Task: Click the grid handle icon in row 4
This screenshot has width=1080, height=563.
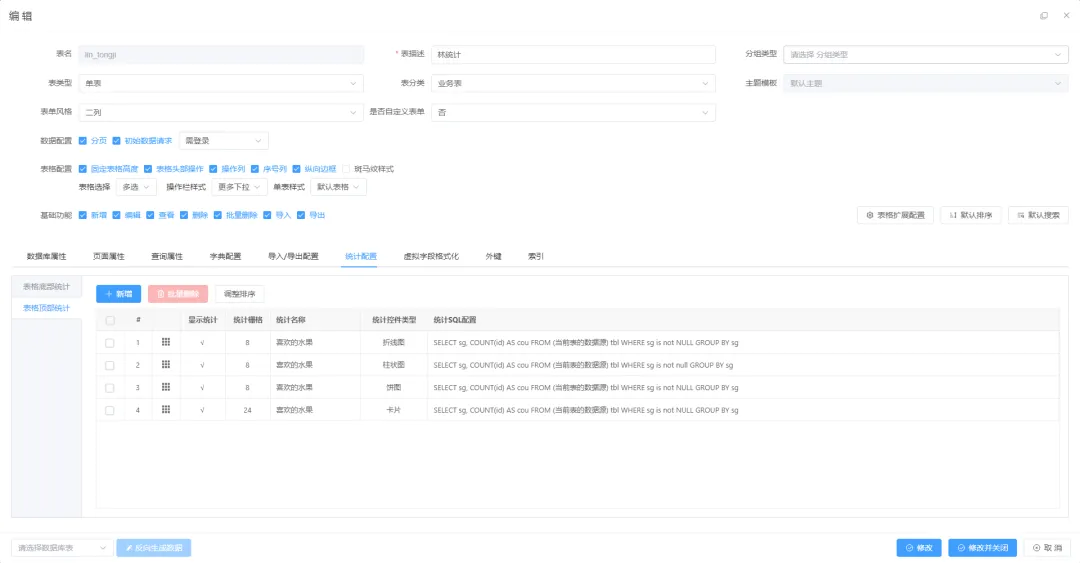Action: pyautogui.click(x=165, y=409)
